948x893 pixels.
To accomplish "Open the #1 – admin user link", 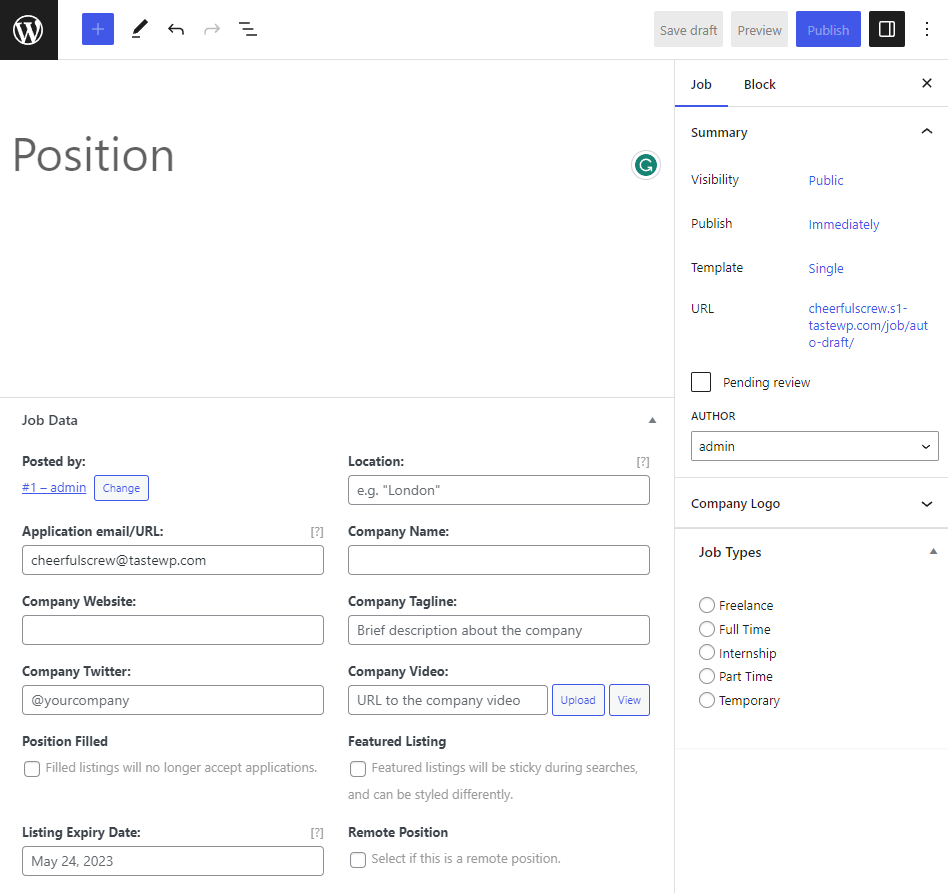I will (x=54, y=487).
